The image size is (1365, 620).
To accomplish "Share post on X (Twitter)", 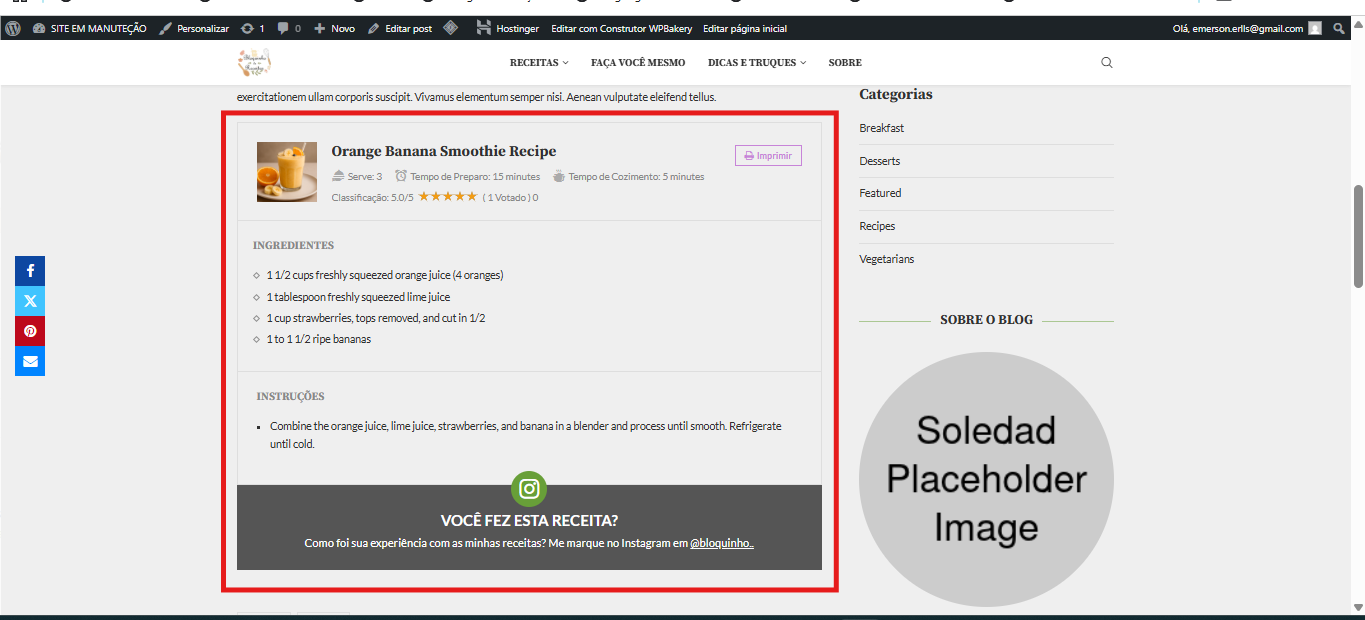I will (x=30, y=301).
